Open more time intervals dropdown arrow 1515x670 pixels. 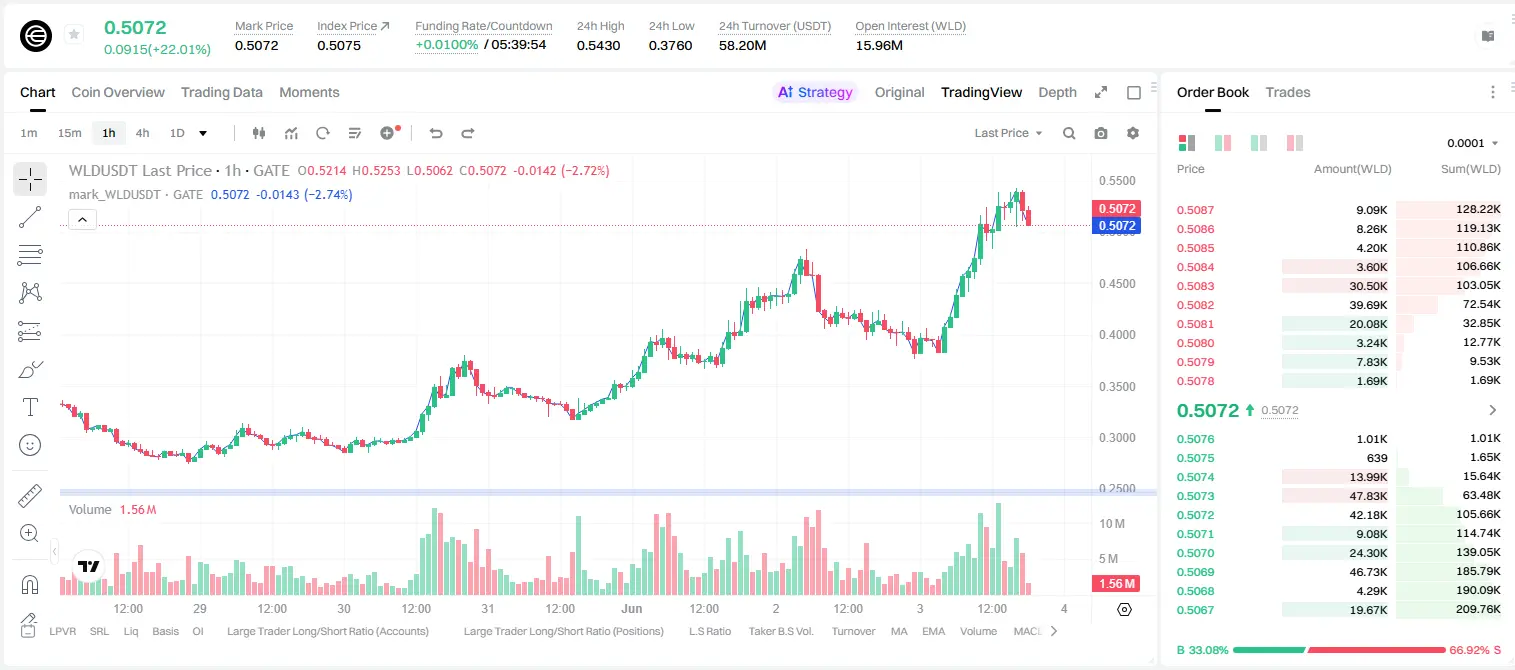203,133
